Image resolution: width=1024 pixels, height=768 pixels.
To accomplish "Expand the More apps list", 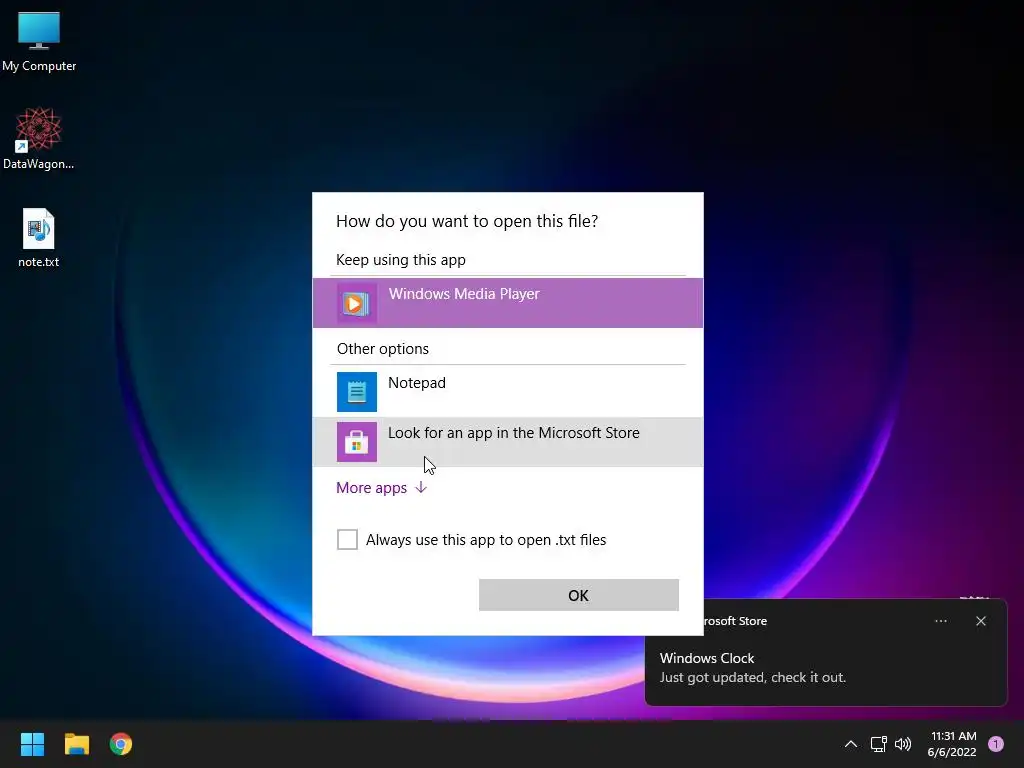I will click(x=381, y=488).
